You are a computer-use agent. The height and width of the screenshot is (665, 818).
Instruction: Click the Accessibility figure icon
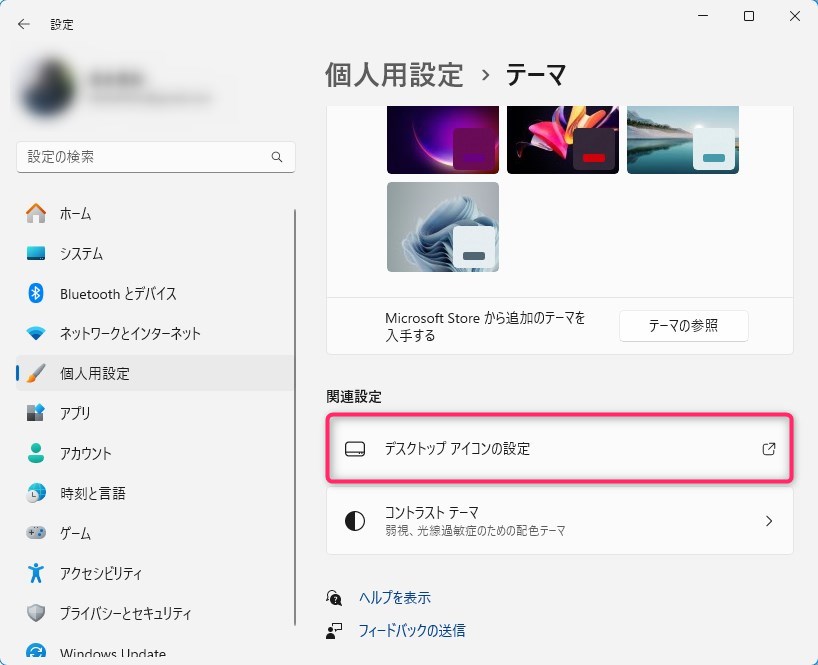pos(36,573)
